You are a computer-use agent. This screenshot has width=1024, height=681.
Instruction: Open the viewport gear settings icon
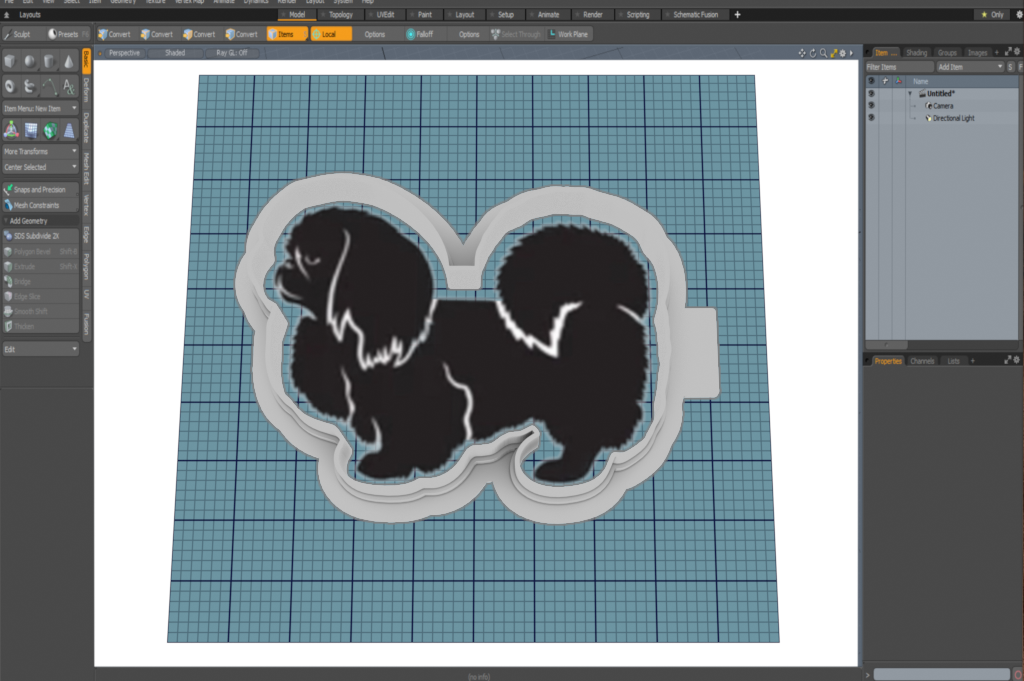click(x=842, y=53)
